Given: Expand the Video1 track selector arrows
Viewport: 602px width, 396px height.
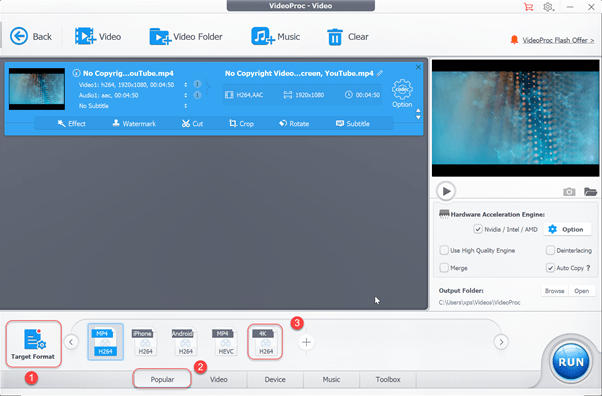Looking at the screenshot, I should 185,85.
